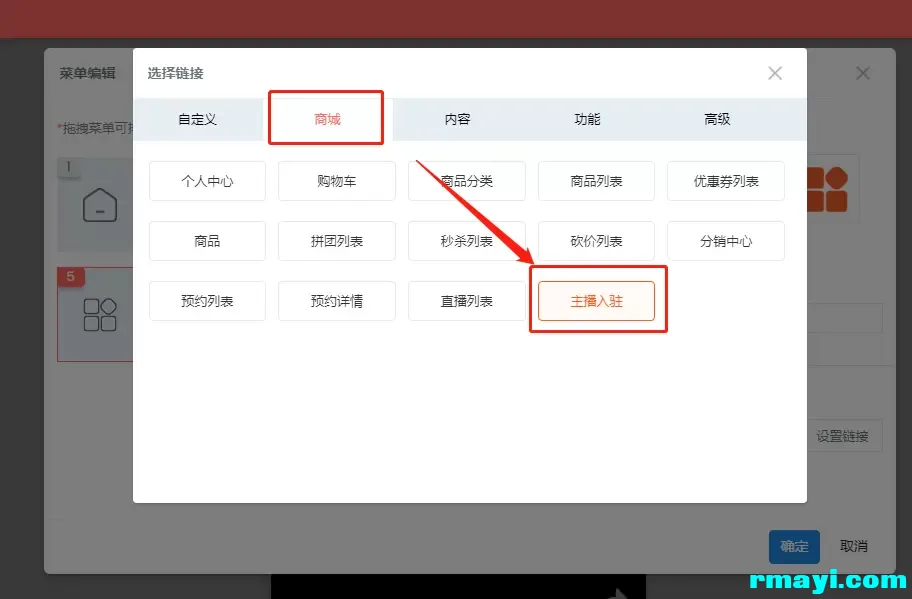Screen dimensions: 912x599
Task: Click 取消 in the 菜单编辑 window
Action: [x=853, y=546]
